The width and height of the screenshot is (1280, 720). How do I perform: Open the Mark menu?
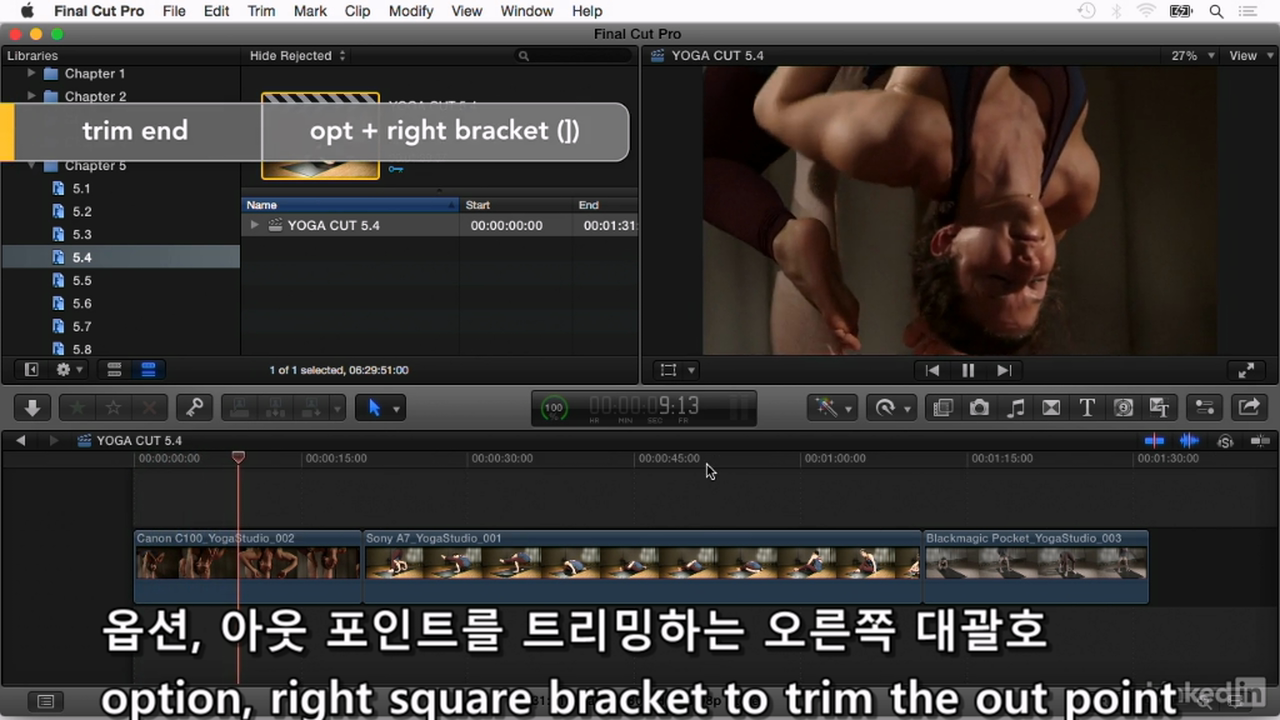click(x=310, y=11)
